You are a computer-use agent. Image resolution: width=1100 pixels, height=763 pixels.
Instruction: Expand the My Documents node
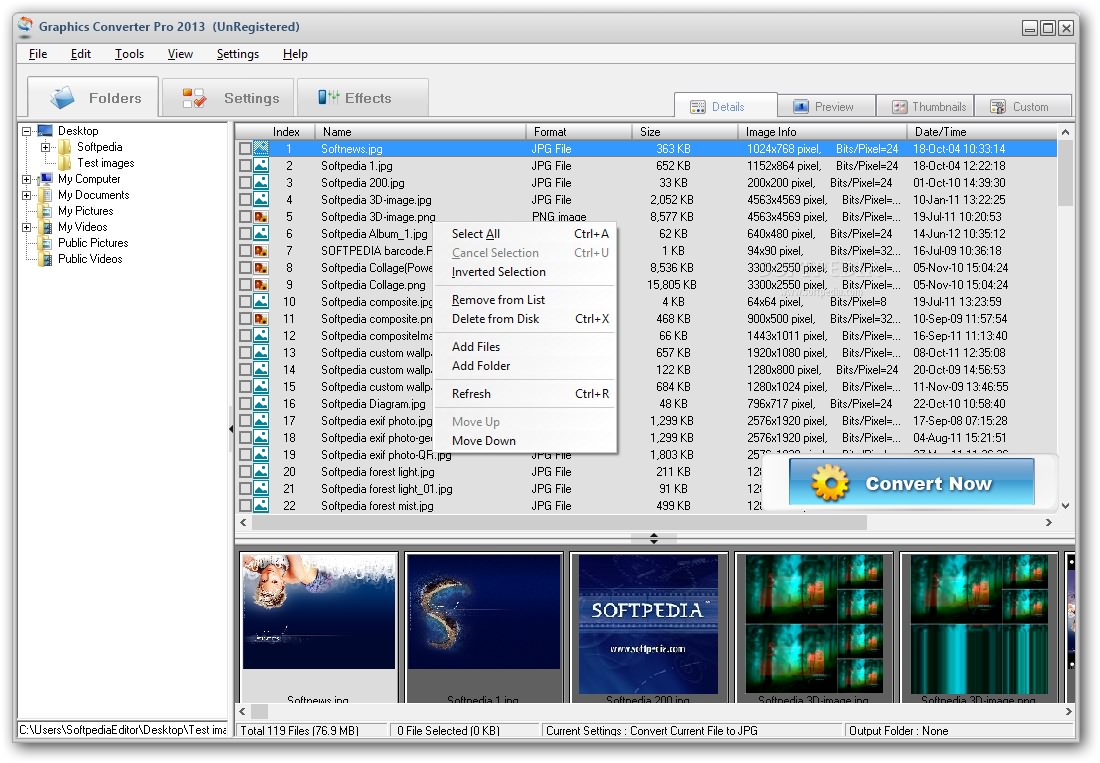tap(27, 195)
